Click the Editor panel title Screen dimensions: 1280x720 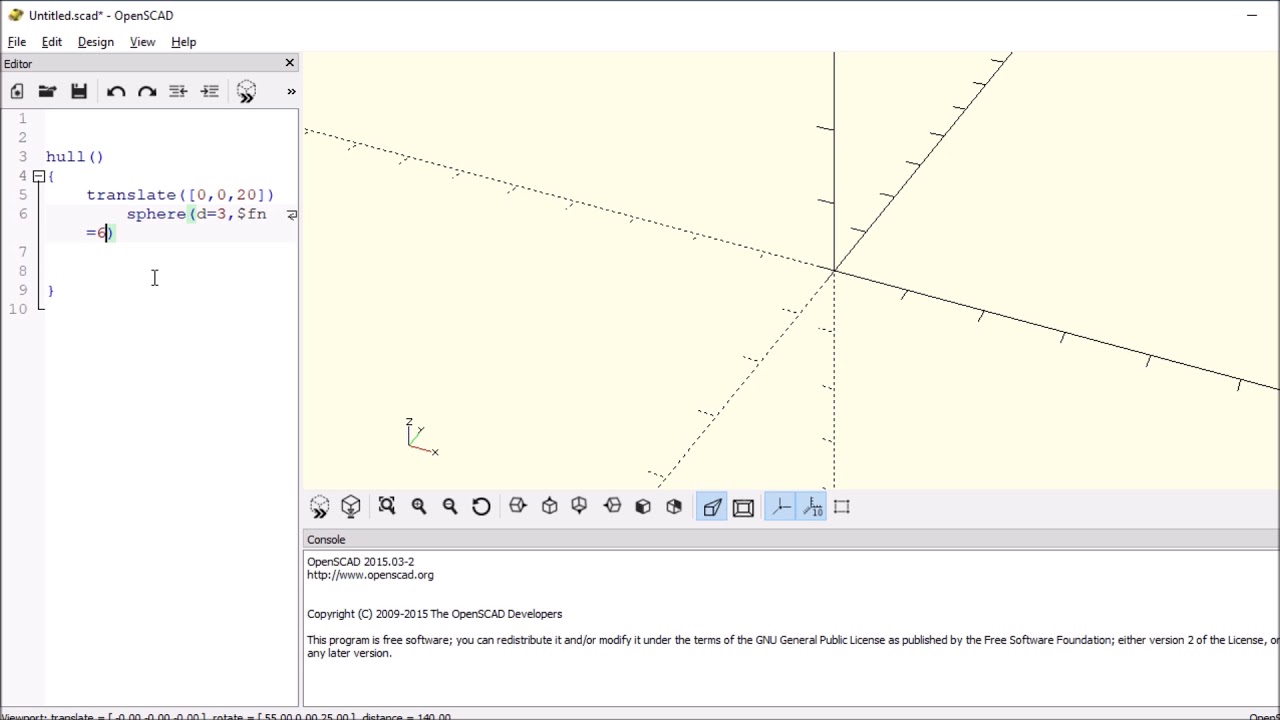(x=18, y=63)
